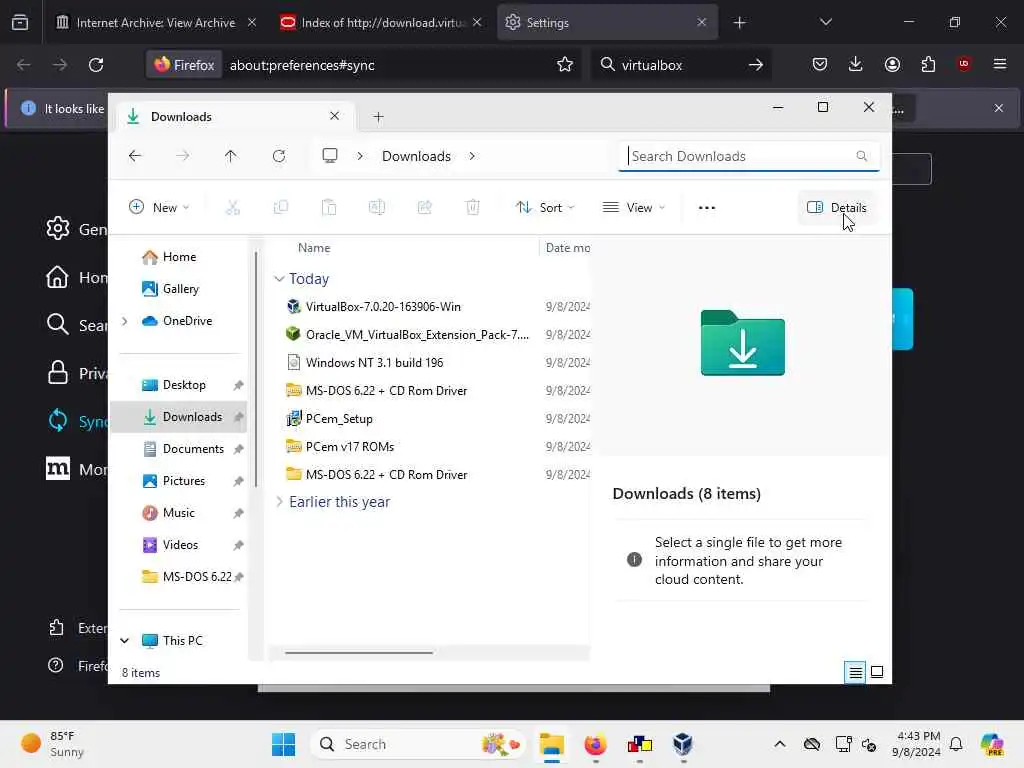Viewport: 1024px width, 768px height.
Task: Toggle the Details pane button
Action: (x=837, y=208)
